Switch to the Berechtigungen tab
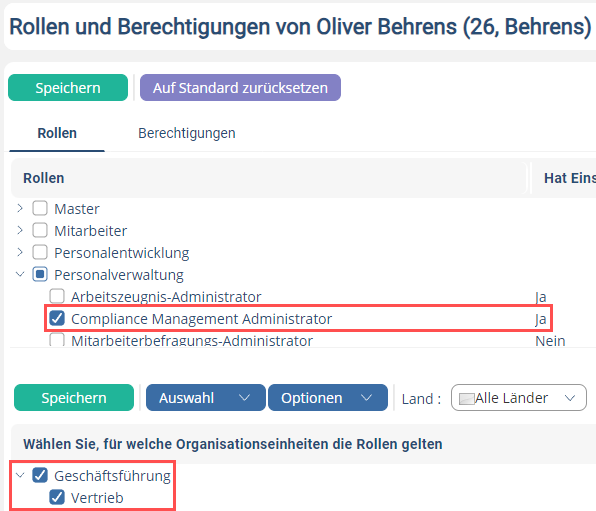Viewport: 596px width, 511px height. coord(187,133)
